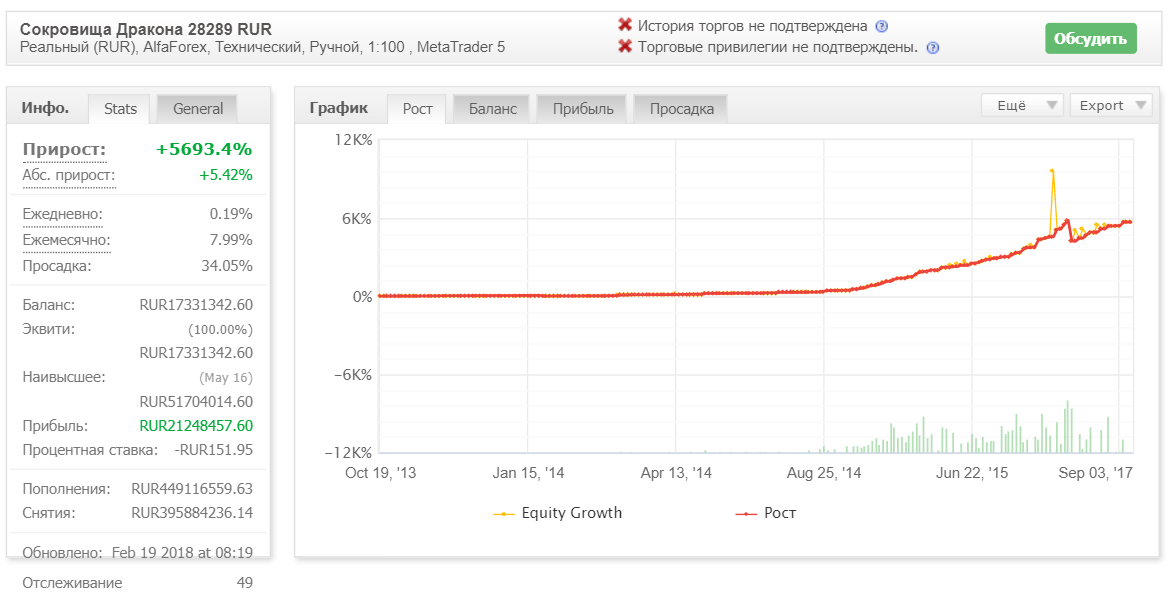Viewport: 1172px width, 597px height.
Task: Click the Ежемесячно label
Action: (67, 241)
